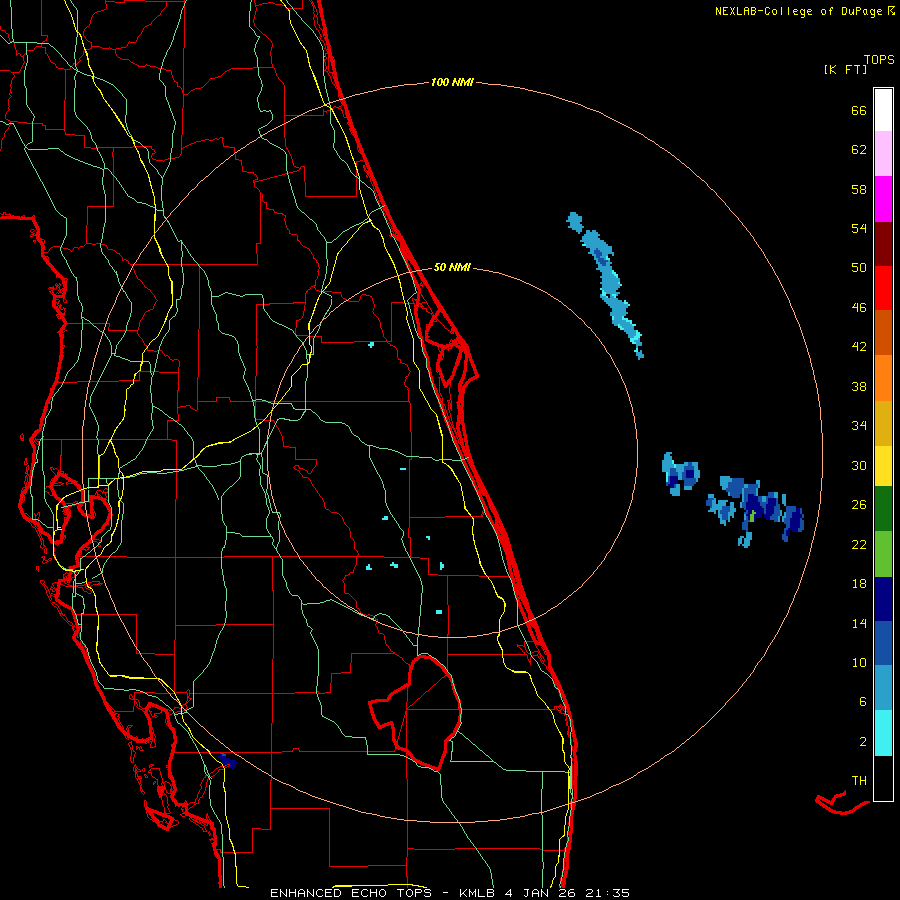
Task: Click the legend value '42'
Action: (x=859, y=347)
